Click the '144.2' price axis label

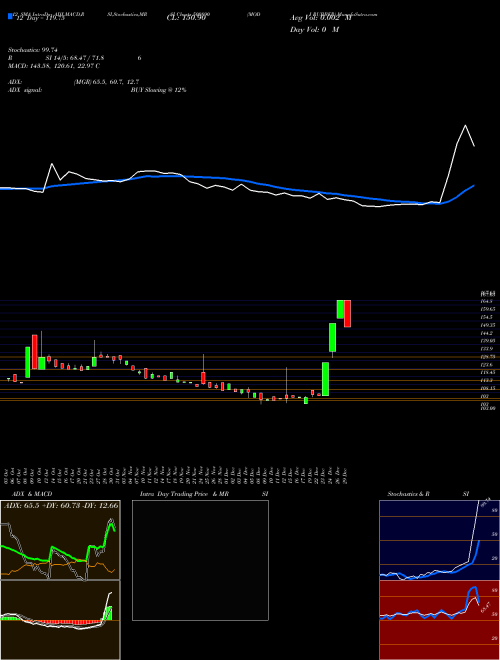point(486,333)
